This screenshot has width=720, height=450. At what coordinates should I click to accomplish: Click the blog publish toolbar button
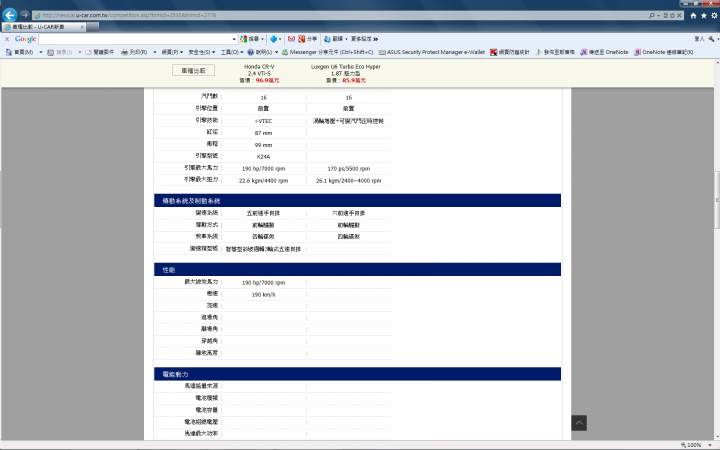[x=555, y=52]
